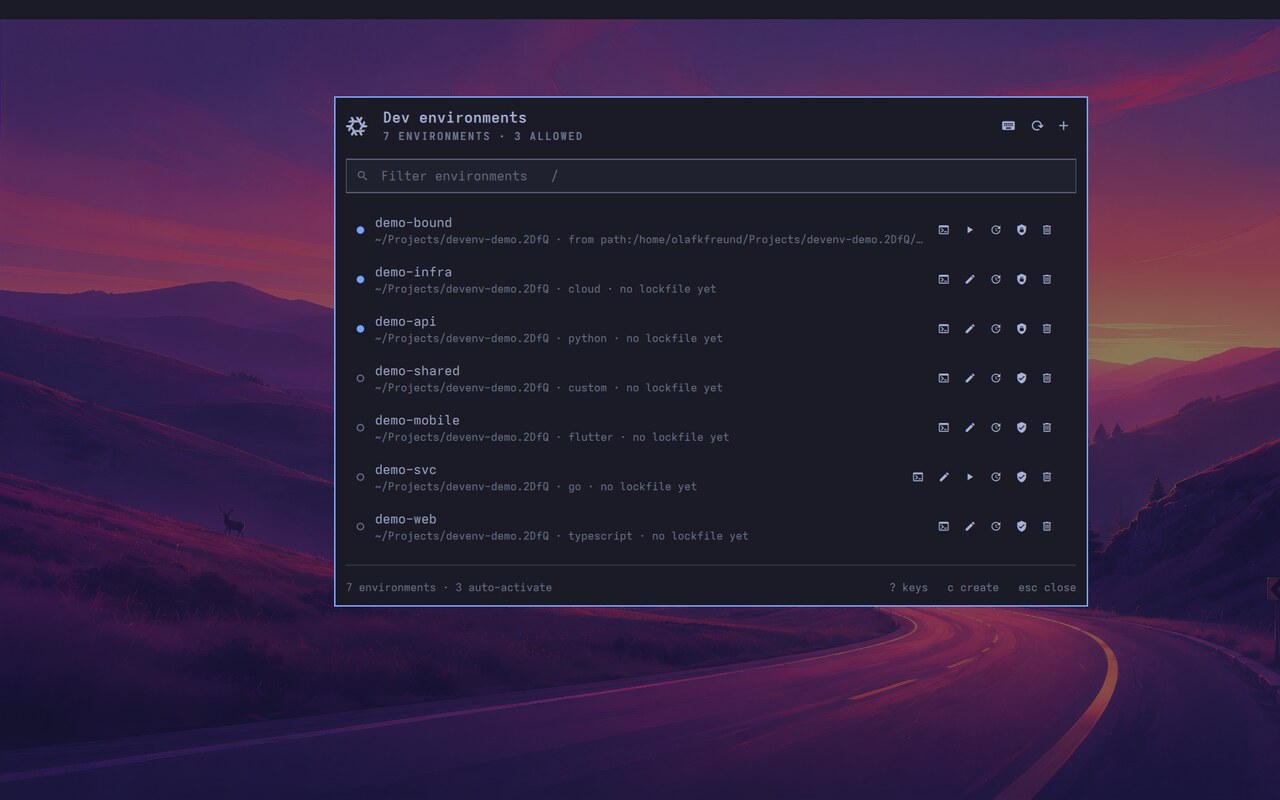Open a terminal for demo-svc

pyautogui.click(x=917, y=477)
